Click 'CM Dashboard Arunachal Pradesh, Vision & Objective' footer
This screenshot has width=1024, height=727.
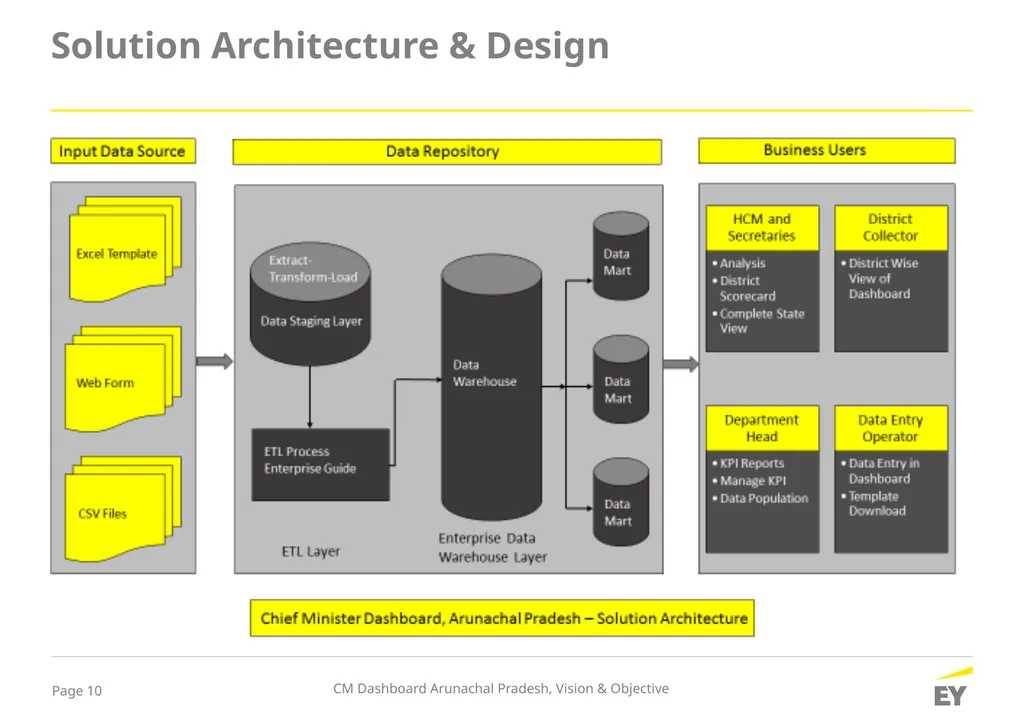tap(501, 688)
